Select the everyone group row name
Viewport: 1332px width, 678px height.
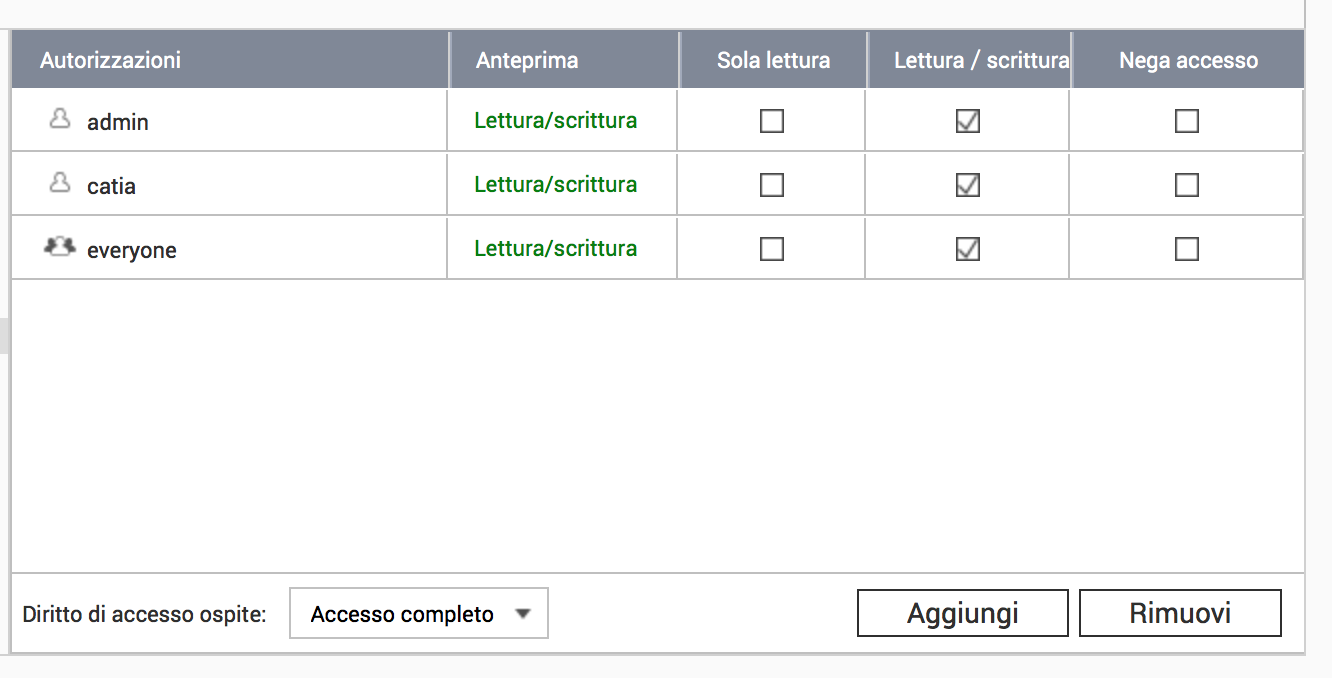pos(131,250)
